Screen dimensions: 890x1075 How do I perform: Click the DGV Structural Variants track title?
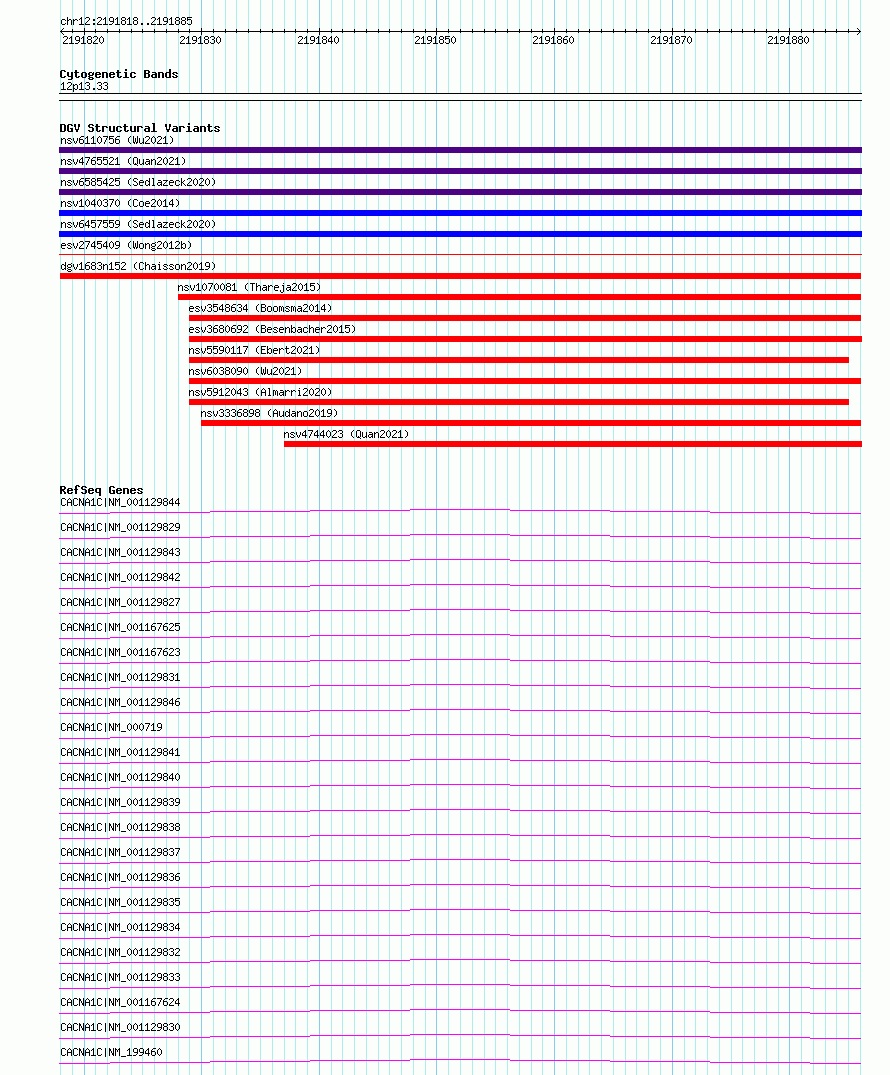tap(140, 128)
